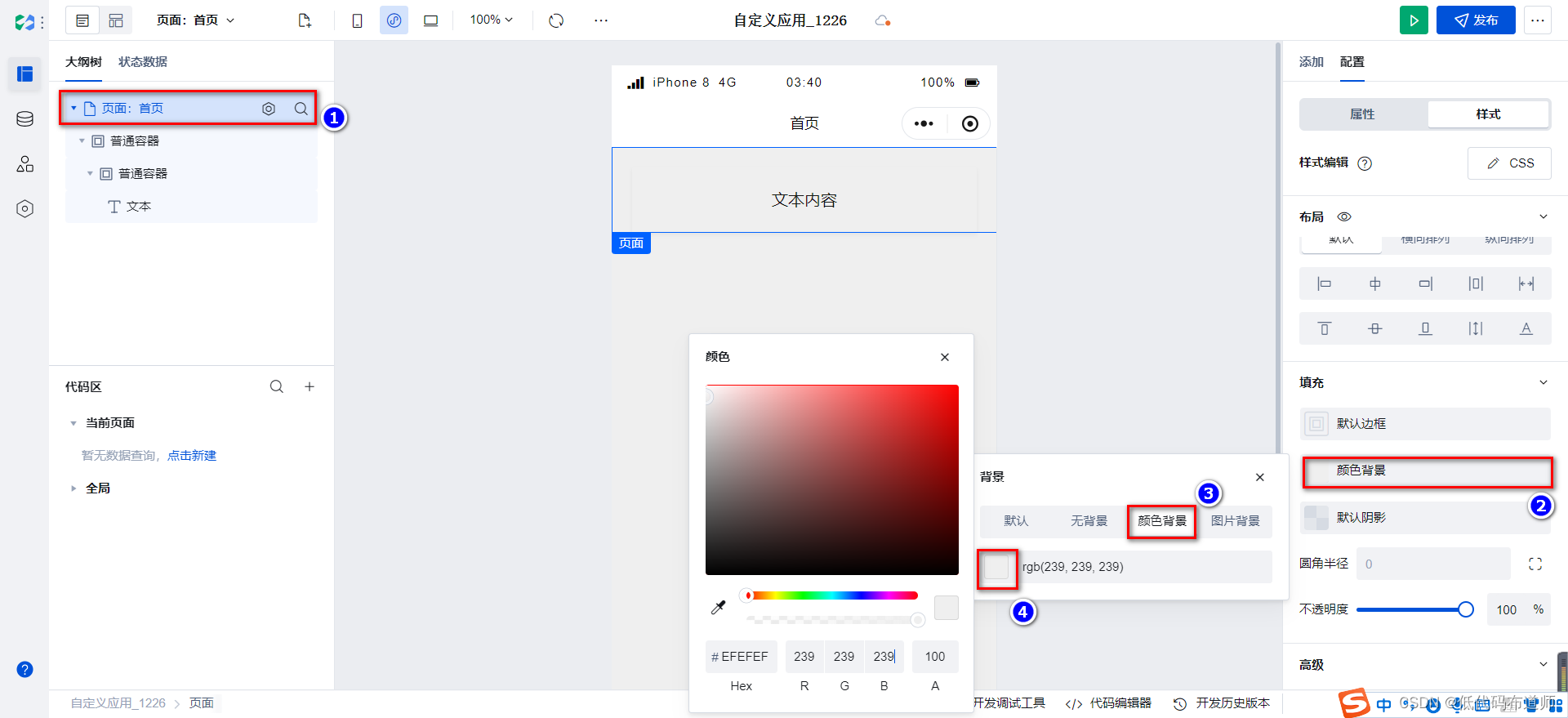Collapse the 页面: 首页 tree node
This screenshot has width=1568, height=718.
tap(73, 109)
